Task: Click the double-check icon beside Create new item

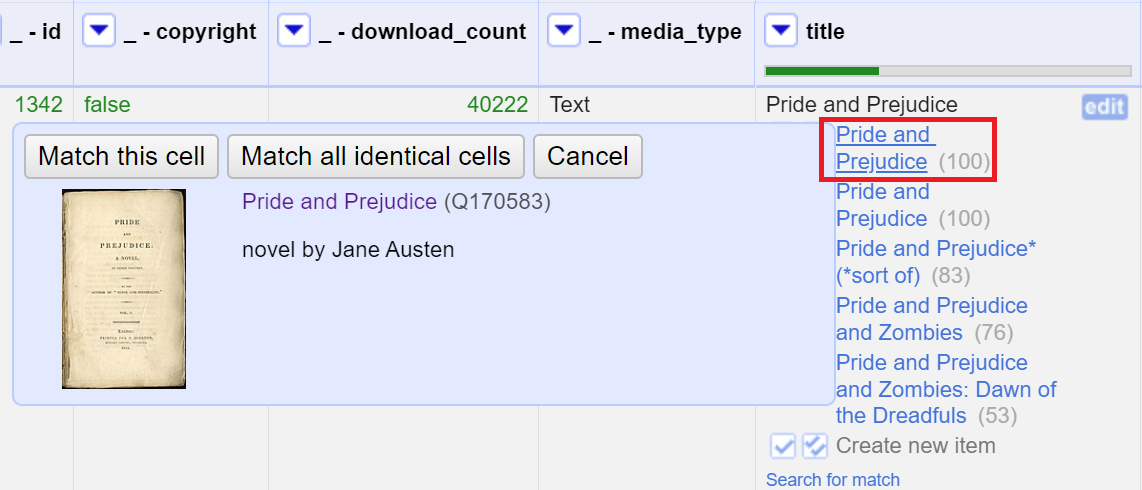Action: (814, 446)
